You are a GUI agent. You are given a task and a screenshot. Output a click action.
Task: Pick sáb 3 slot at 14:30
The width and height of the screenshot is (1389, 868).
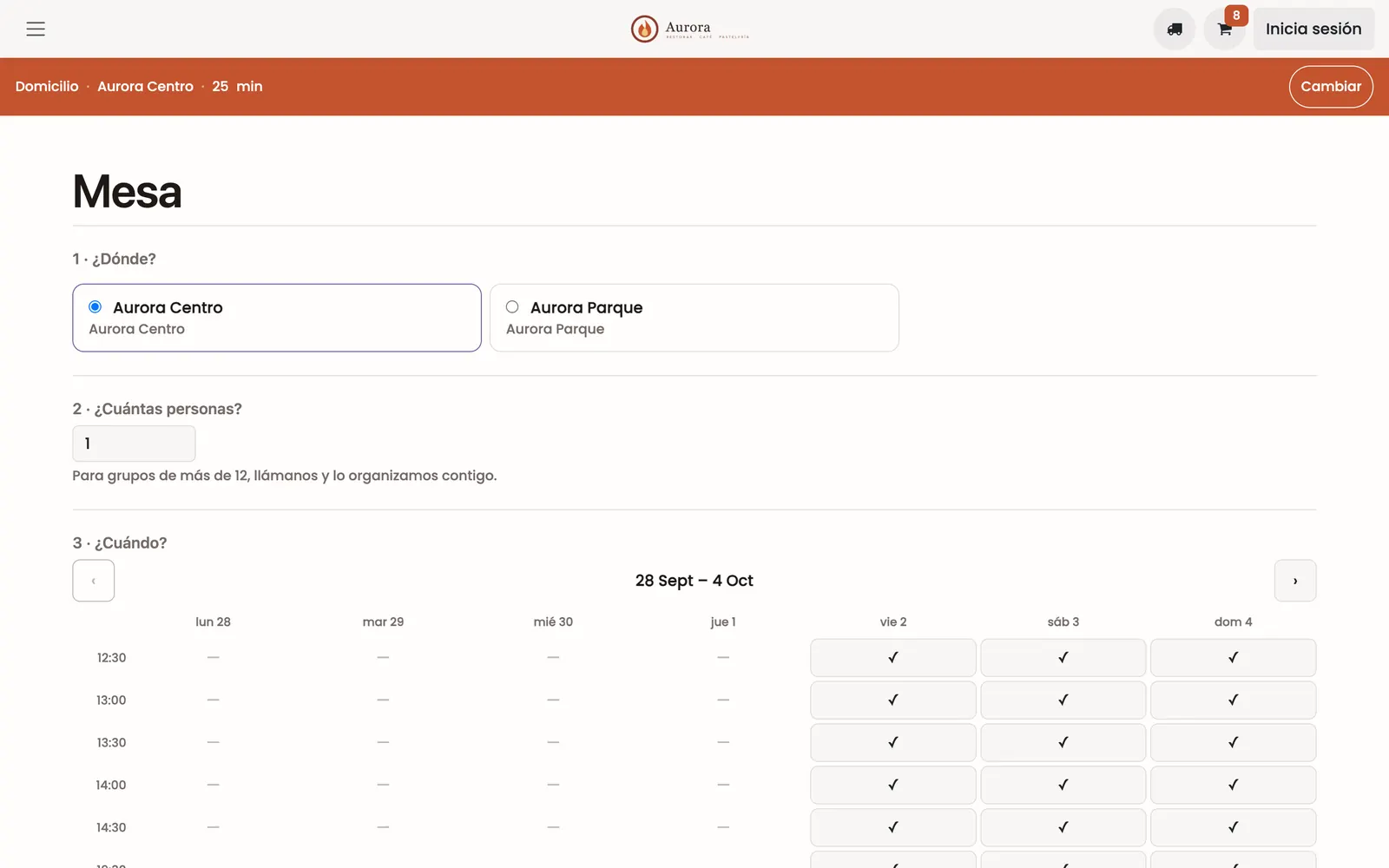[1063, 828]
